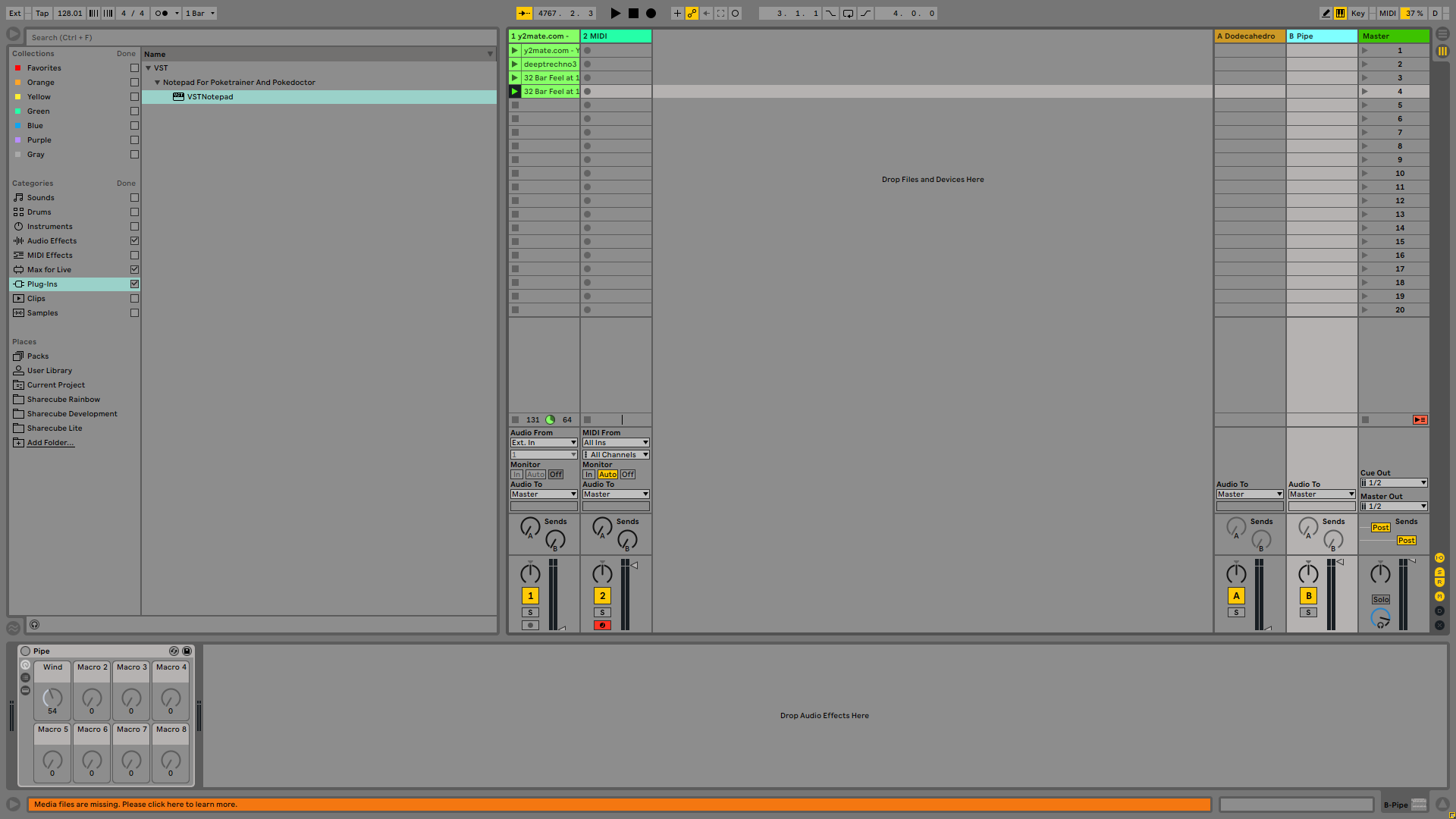Screen dimensions: 1456x819
Task: Click the Arrangement Record button
Action: (651, 13)
